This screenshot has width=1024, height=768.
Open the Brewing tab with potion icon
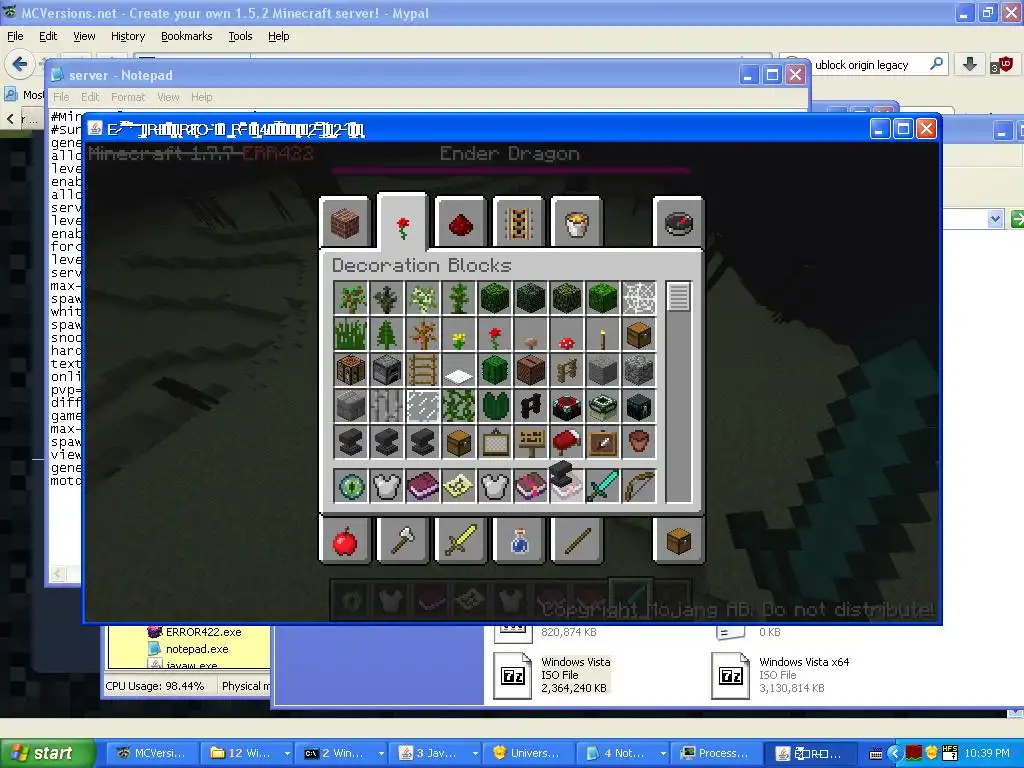518,540
